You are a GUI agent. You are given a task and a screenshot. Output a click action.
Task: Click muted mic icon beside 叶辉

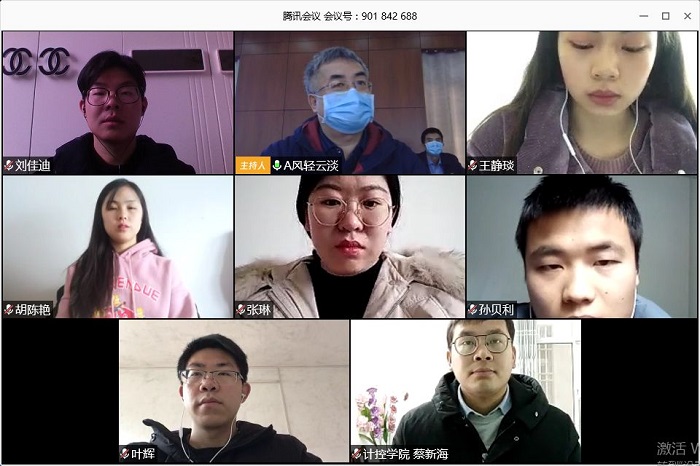click(x=125, y=454)
